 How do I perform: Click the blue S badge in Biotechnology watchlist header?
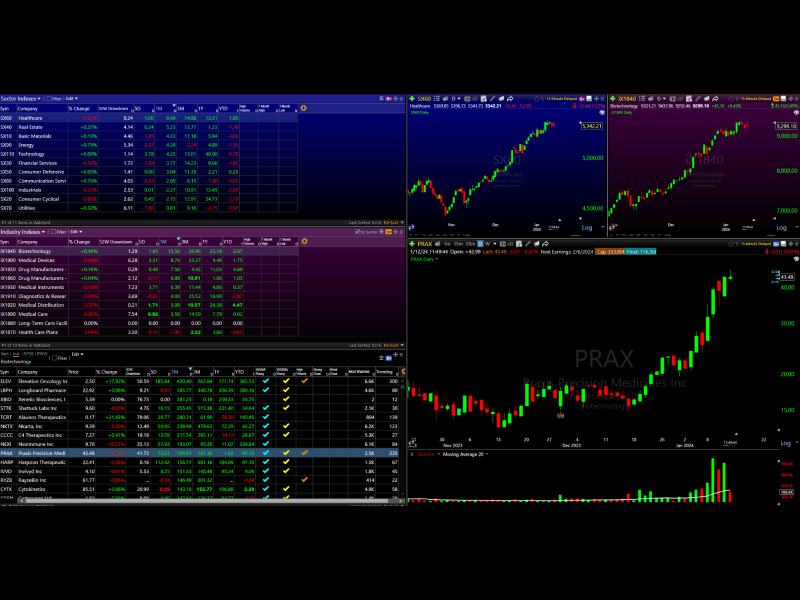[x=388, y=358]
